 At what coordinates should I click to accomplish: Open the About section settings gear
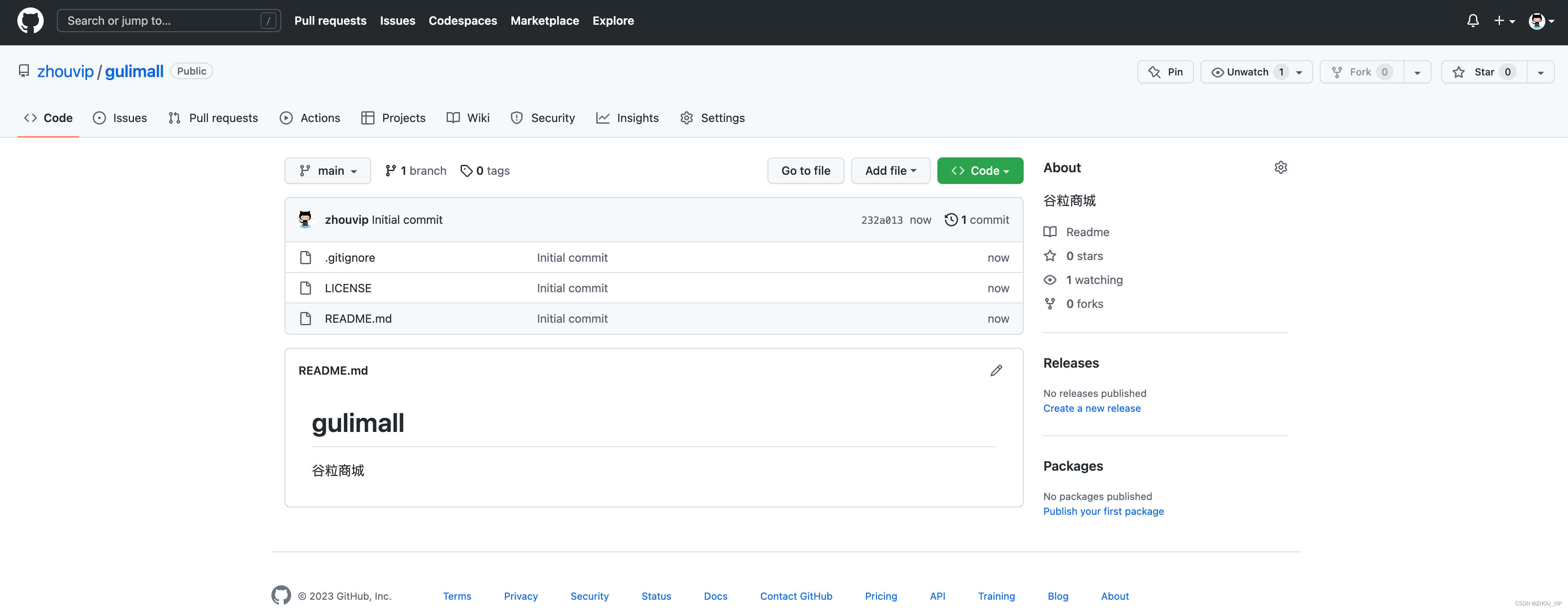pyautogui.click(x=1281, y=167)
